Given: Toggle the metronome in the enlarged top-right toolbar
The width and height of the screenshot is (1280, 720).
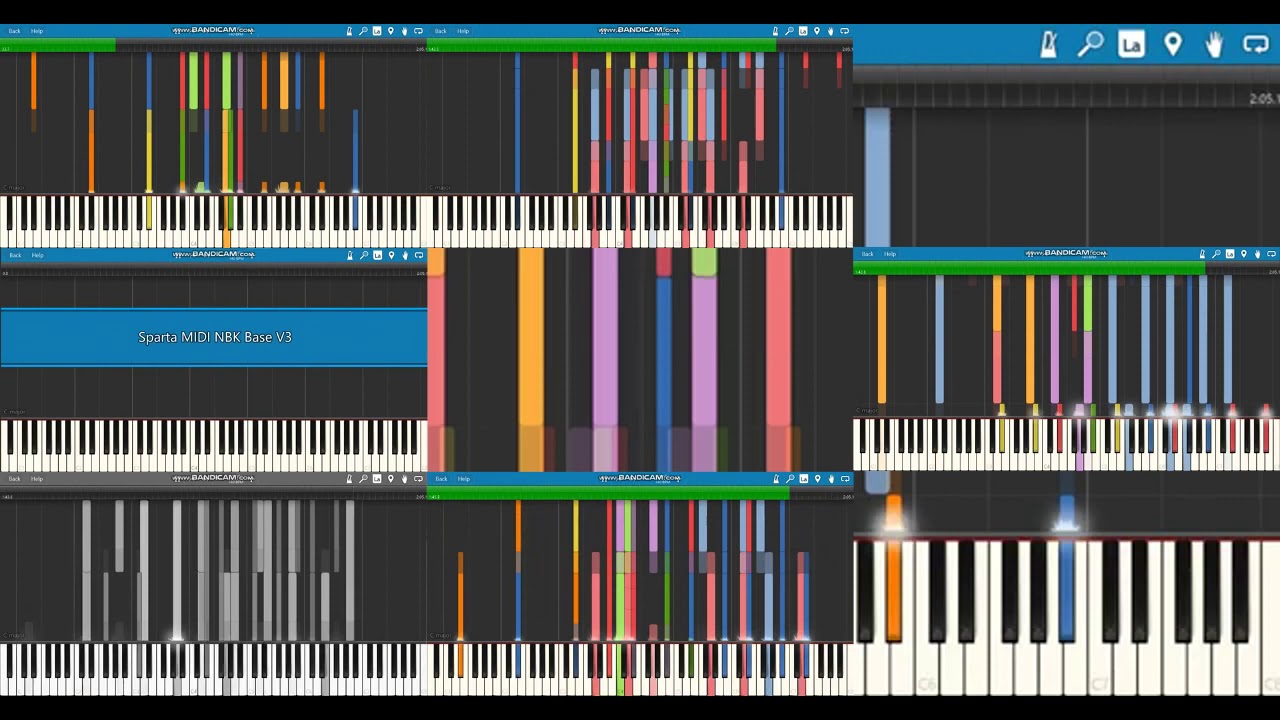Looking at the screenshot, I should tap(1048, 45).
